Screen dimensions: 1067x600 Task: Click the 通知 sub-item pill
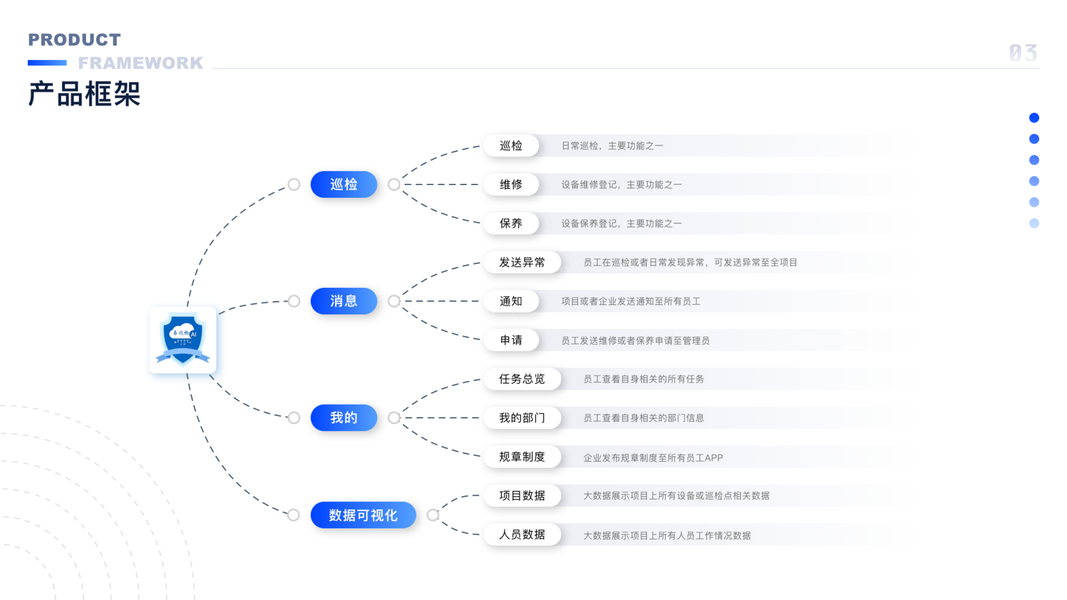click(511, 301)
